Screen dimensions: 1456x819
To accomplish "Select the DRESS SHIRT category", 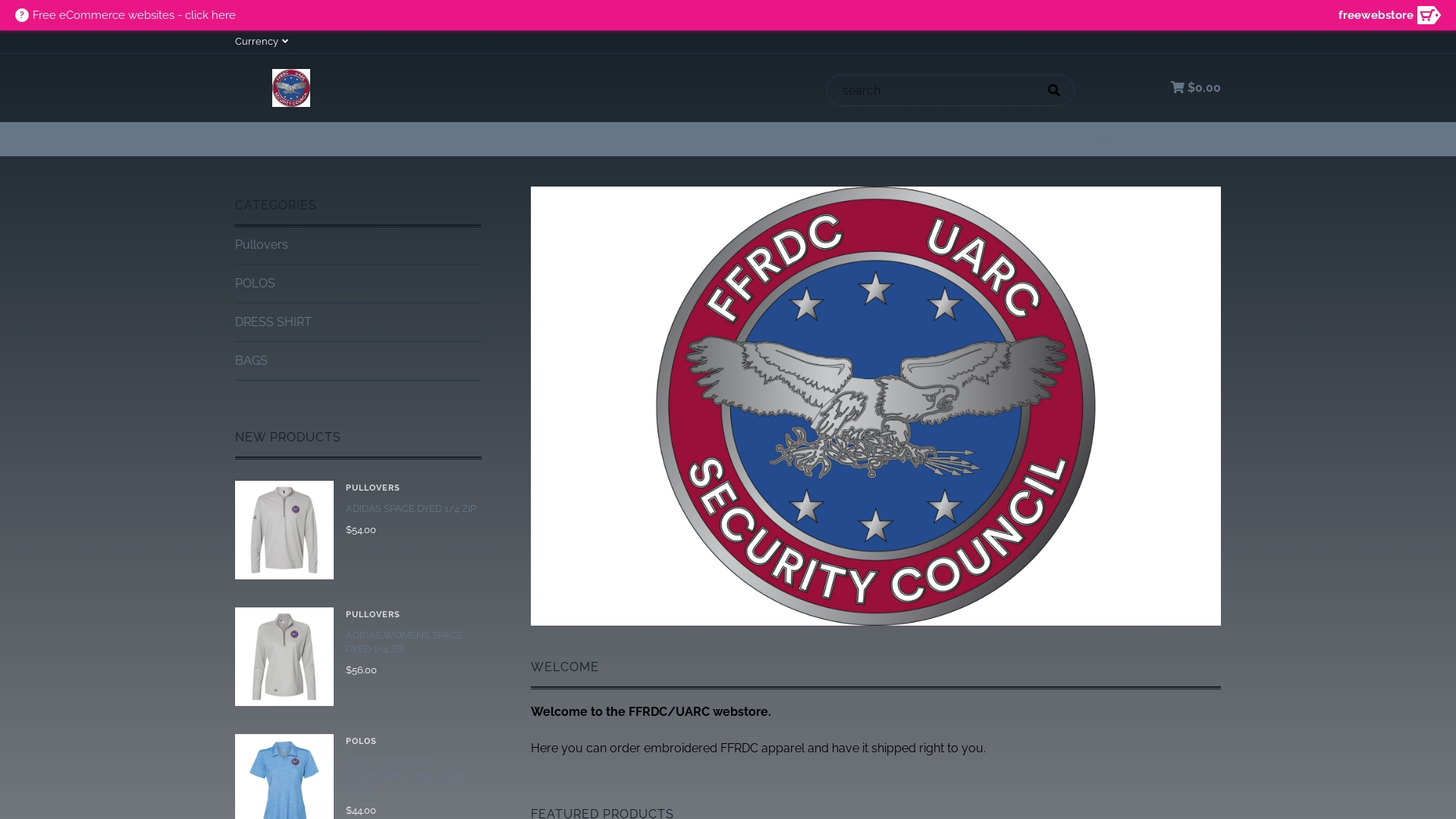I will [273, 322].
